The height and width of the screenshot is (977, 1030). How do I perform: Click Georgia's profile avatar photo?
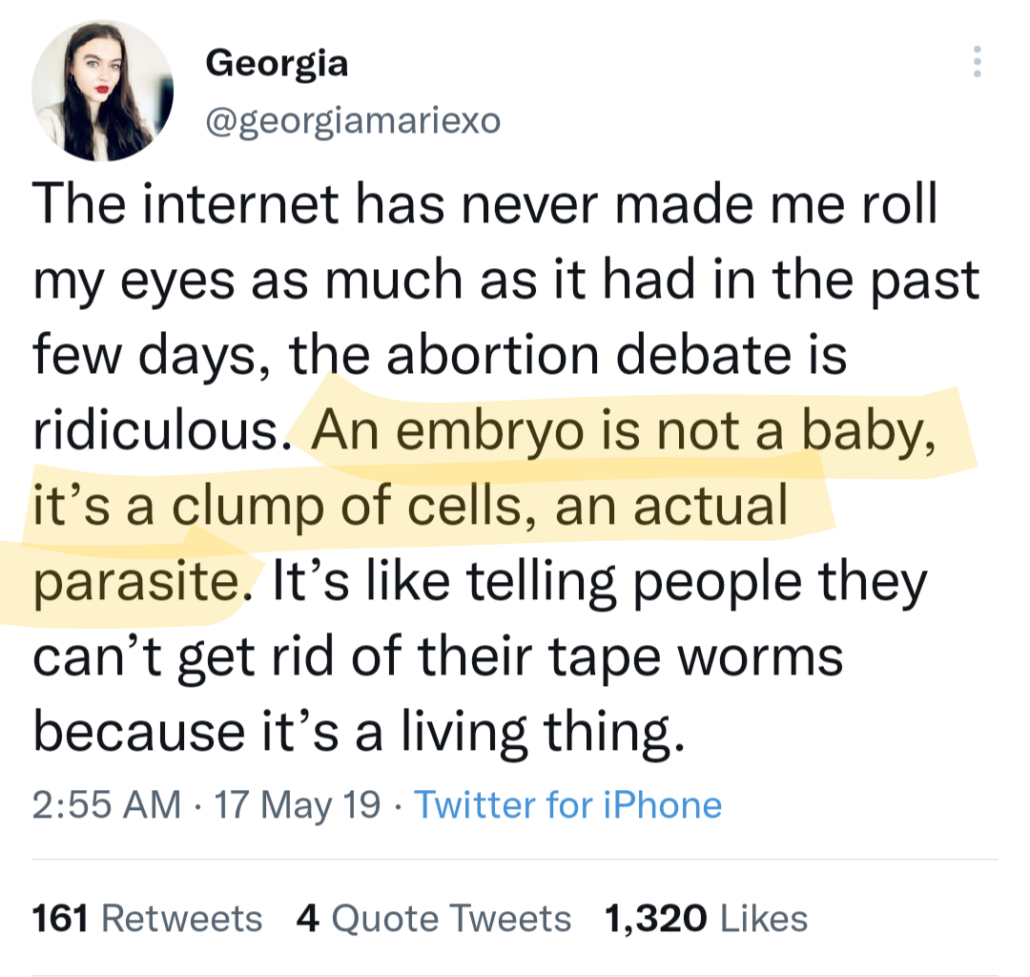(x=103, y=90)
